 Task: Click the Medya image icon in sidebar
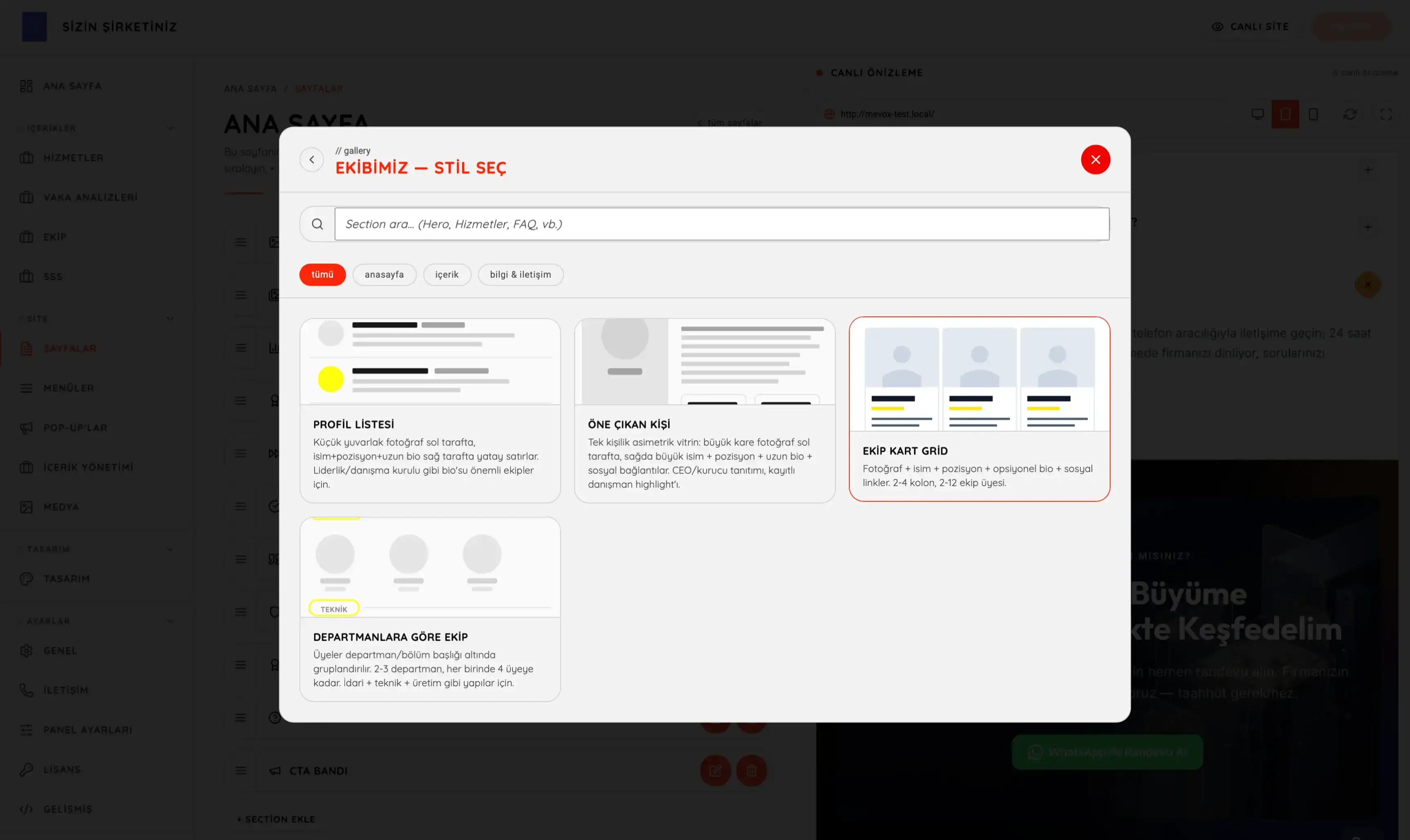click(x=26, y=507)
